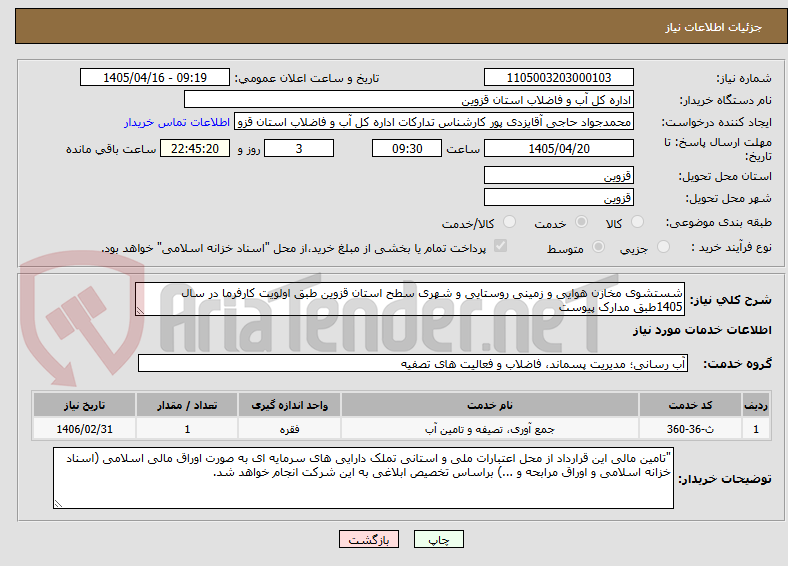Click the deadline date field 1405/04/20
The image size is (788, 566).
[558, 148]
